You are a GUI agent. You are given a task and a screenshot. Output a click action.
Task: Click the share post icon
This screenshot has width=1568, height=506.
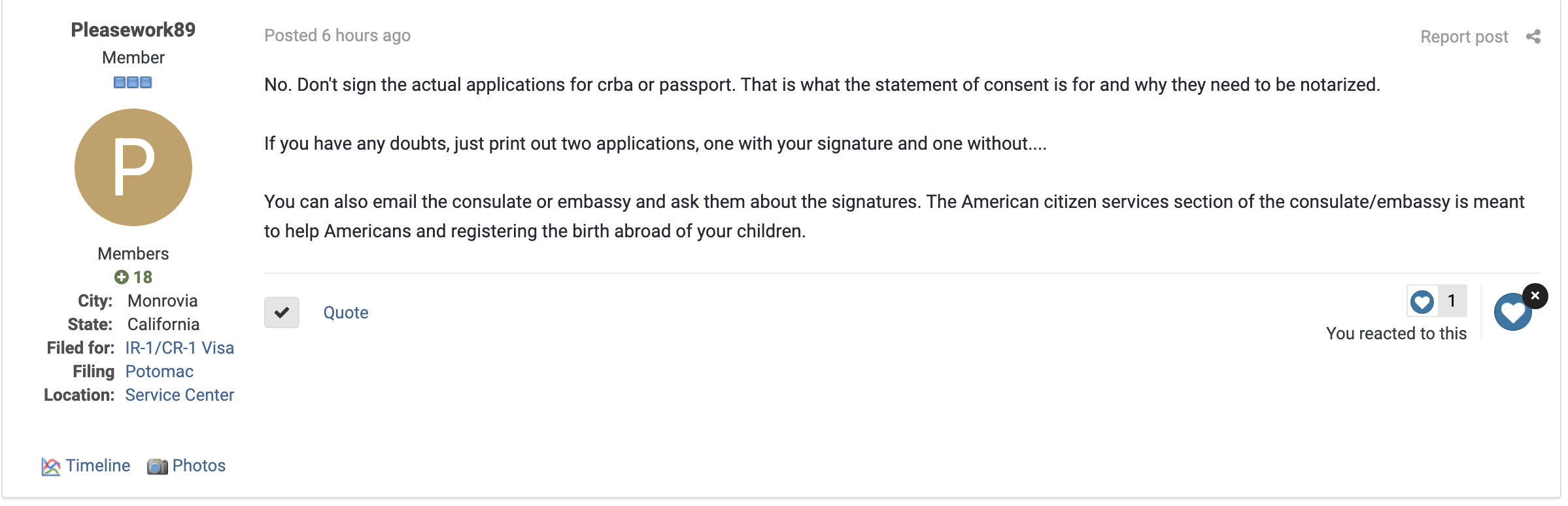pos(1533,37)
